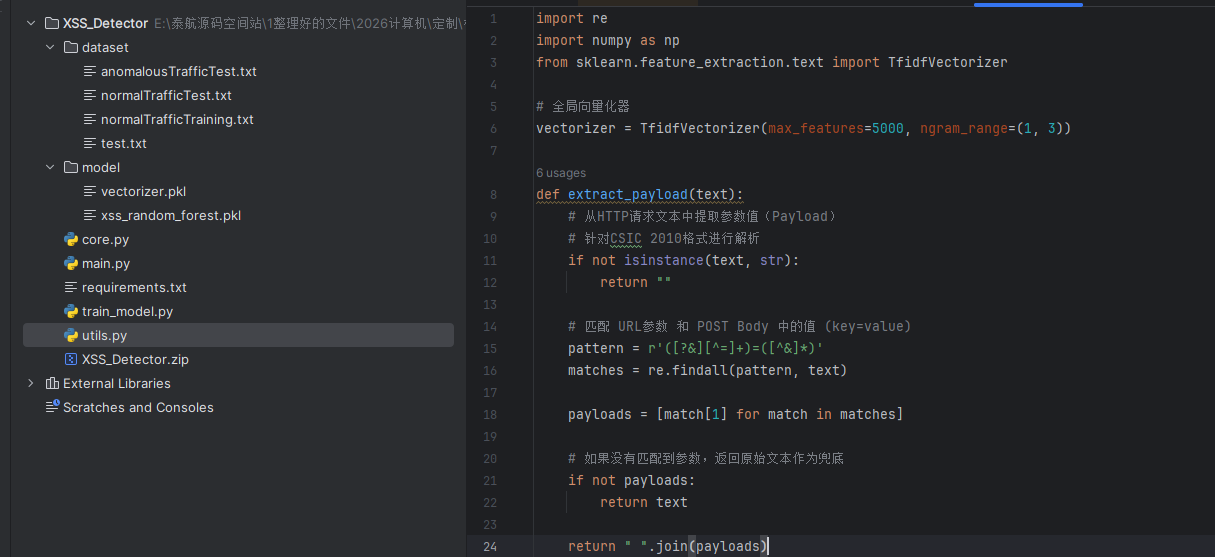This screenshot has width=1215, height=557.
Task: Click External Libraries icon
Action: click(x=52, y=383)
